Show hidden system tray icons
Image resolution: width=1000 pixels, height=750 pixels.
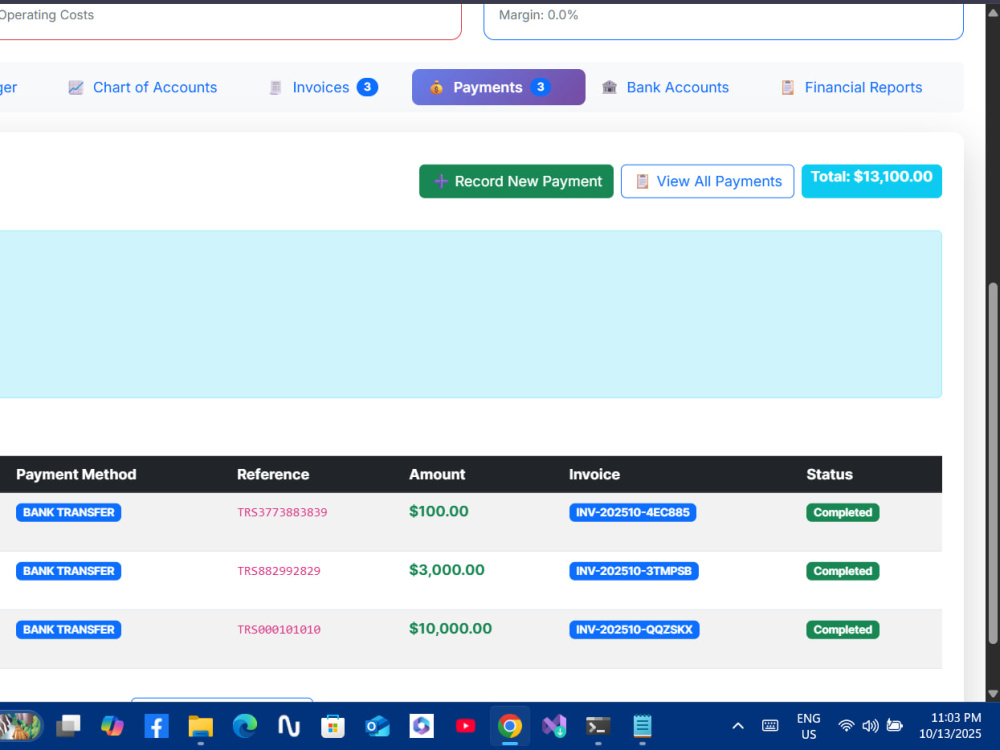click(x=738, y=726)
